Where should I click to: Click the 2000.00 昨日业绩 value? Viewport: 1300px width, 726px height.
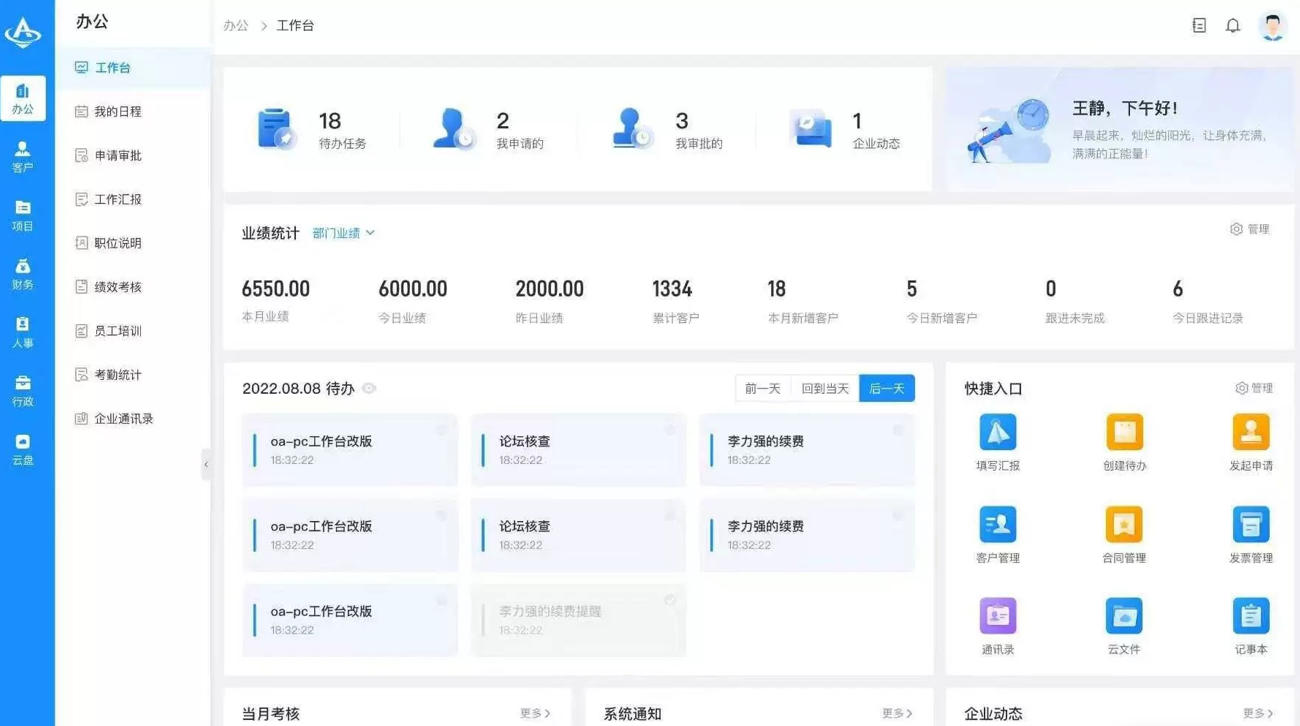coord(549,289)
